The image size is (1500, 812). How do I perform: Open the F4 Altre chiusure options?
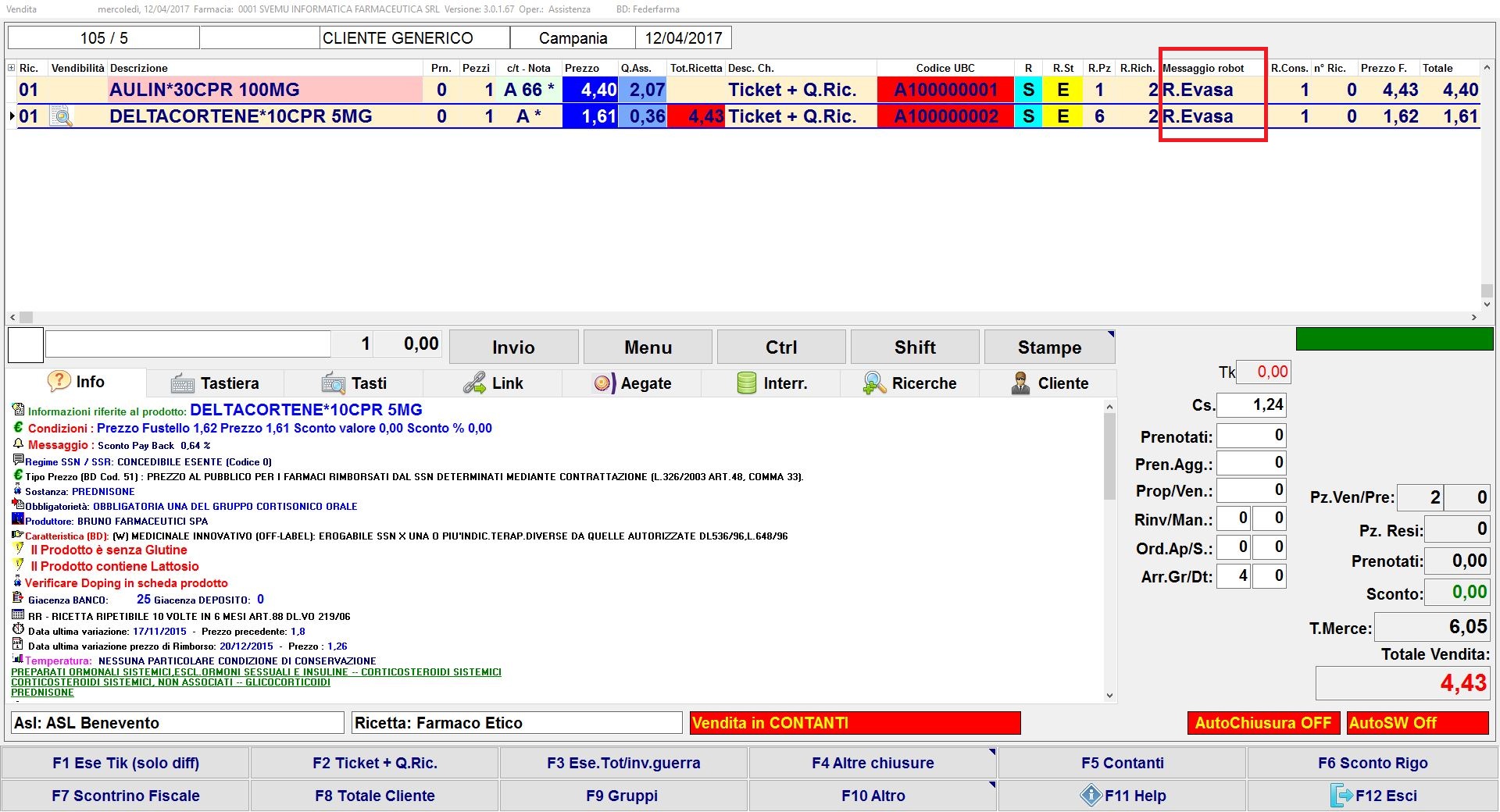coord(873,763)
